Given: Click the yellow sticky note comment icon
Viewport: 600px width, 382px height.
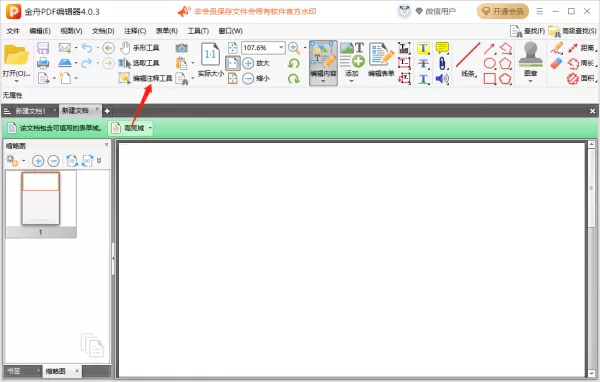Looking at the screenshot, I should point(442,48).
